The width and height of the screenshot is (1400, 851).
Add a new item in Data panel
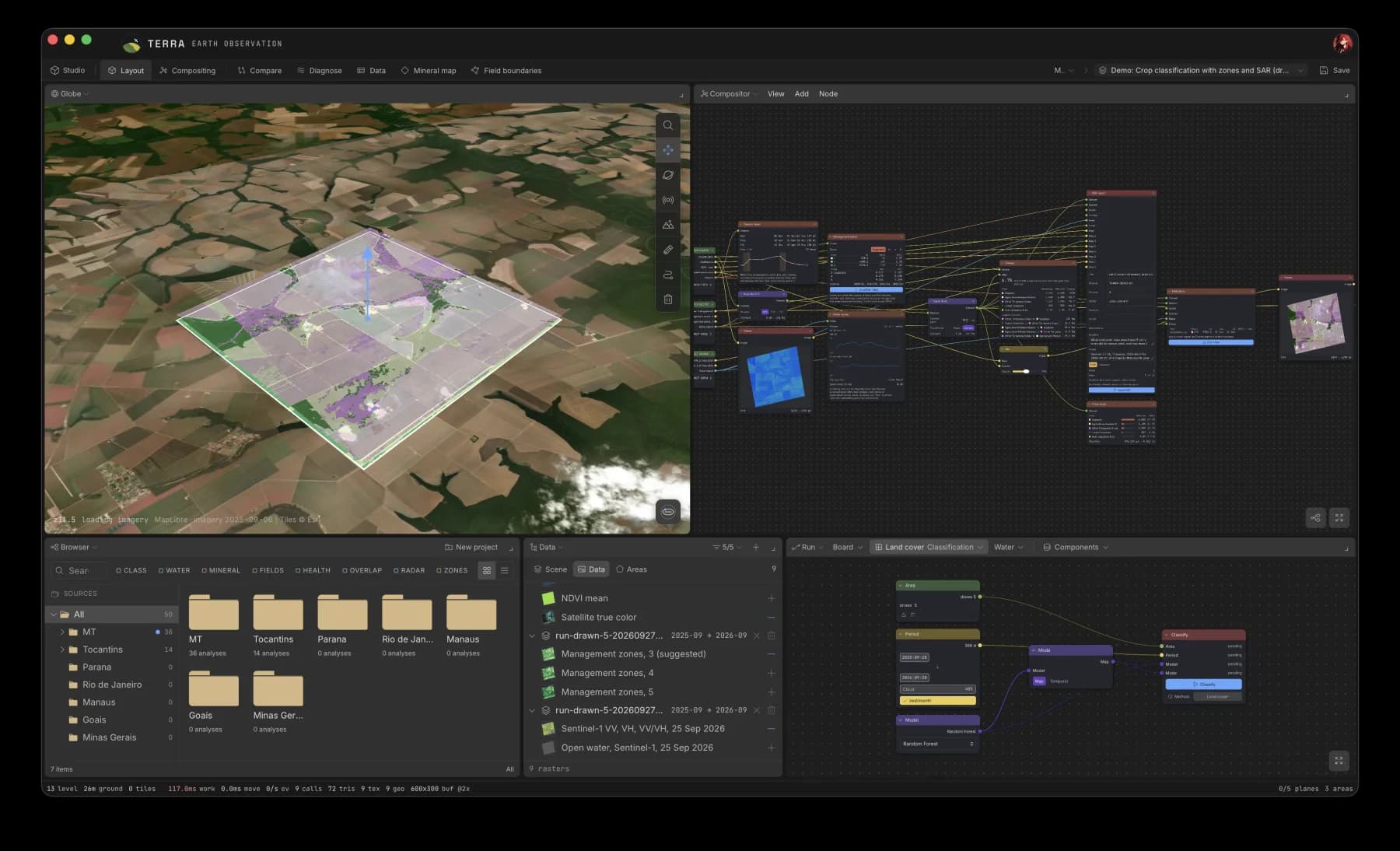coord(755,548)
